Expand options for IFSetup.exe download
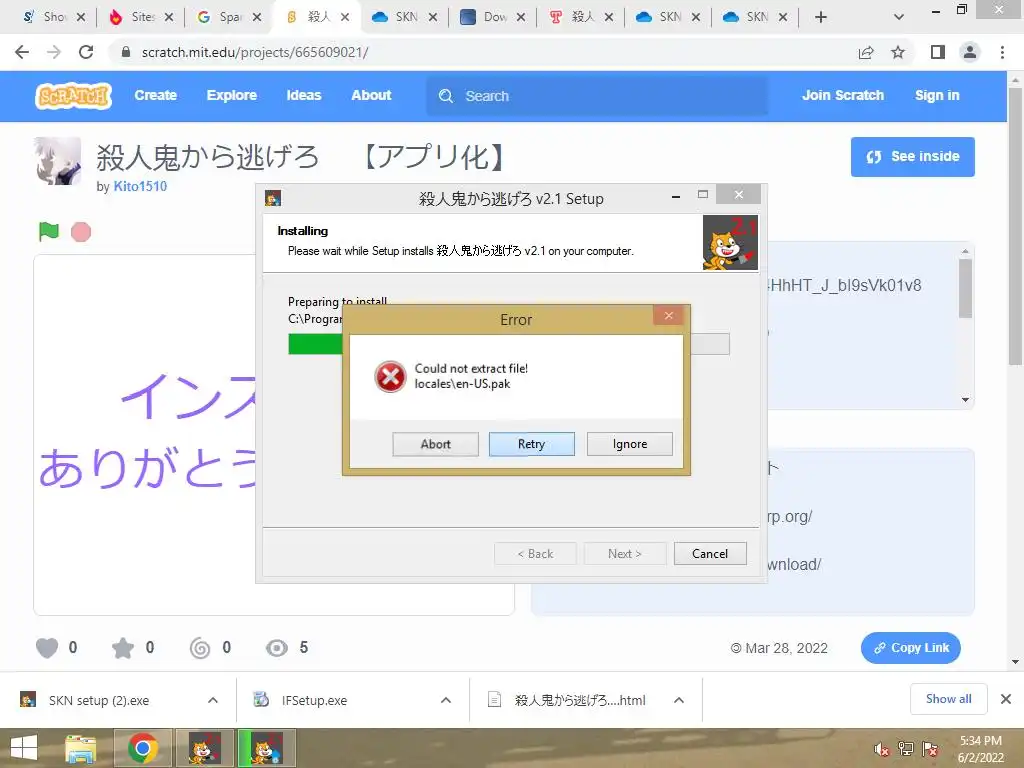This screenshot has height=768, width=1024. click(x=446, y=700)
